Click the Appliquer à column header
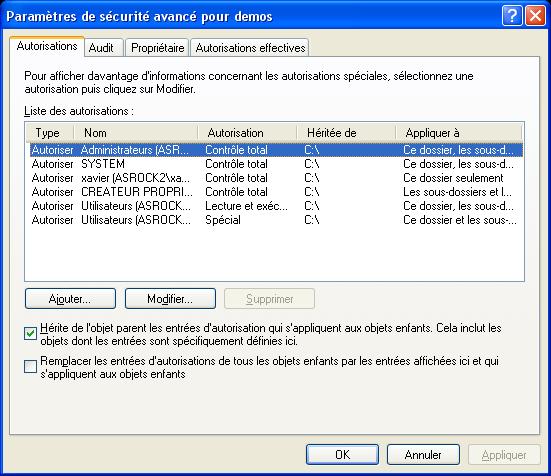This screenshot has width=551, height=476. [x=459, y=133]
